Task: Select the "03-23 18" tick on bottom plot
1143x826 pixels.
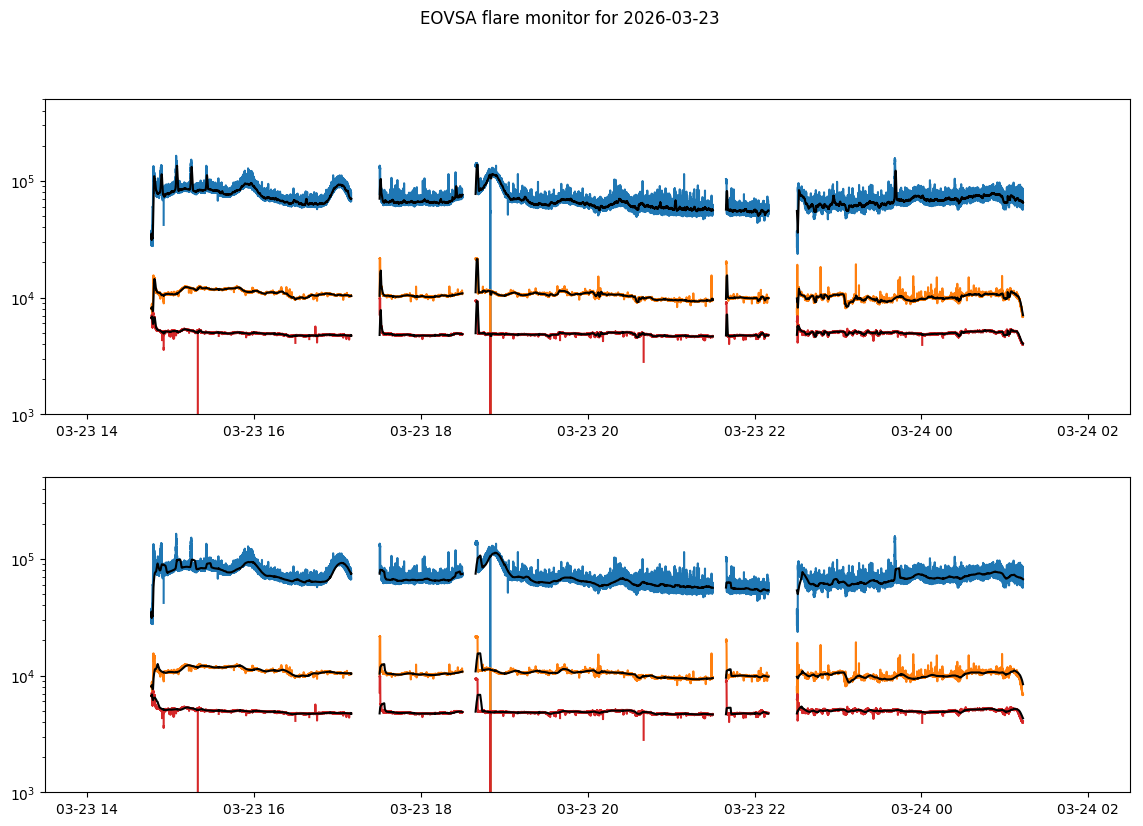Action: [x=421, y=809]
